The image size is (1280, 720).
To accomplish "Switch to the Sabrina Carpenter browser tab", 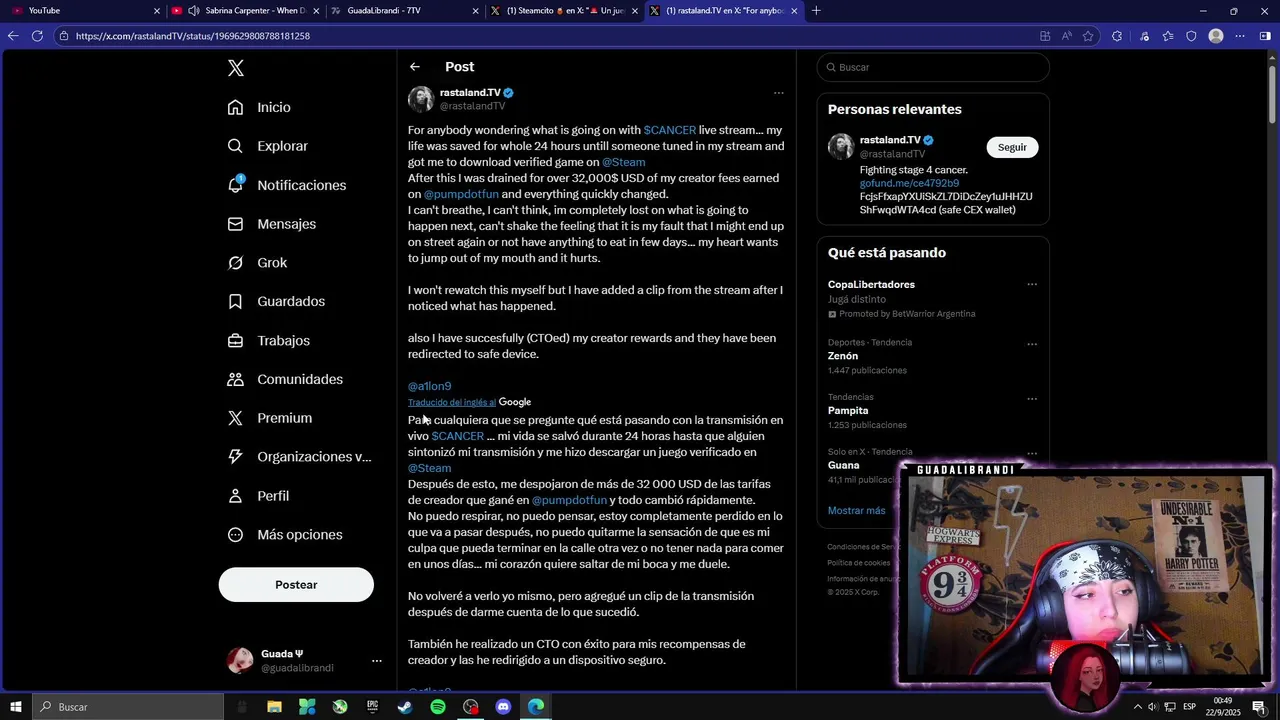I will click(245, 11).
